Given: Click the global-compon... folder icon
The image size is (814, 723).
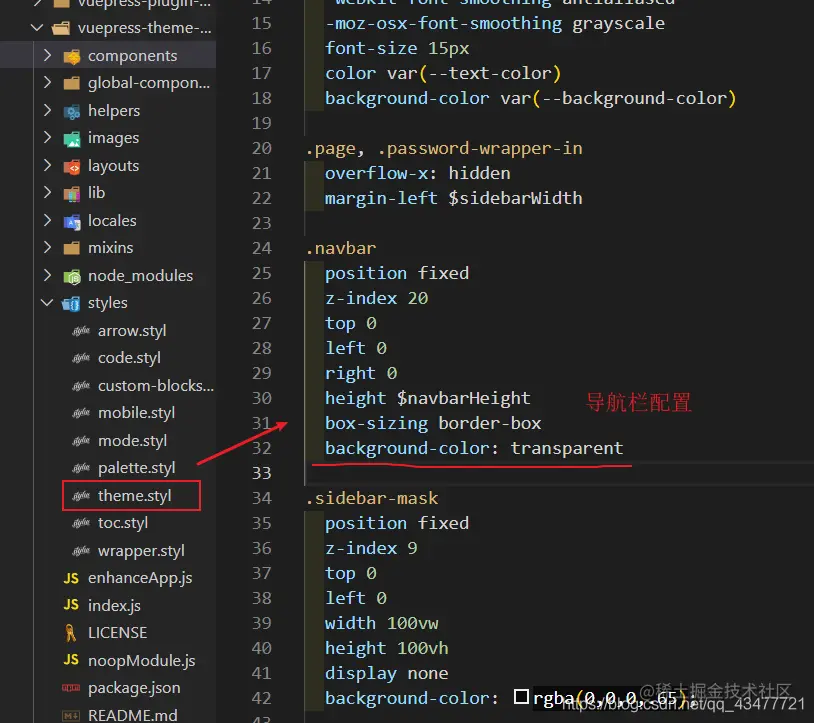Looking at the screenshot, I should 72,83.
